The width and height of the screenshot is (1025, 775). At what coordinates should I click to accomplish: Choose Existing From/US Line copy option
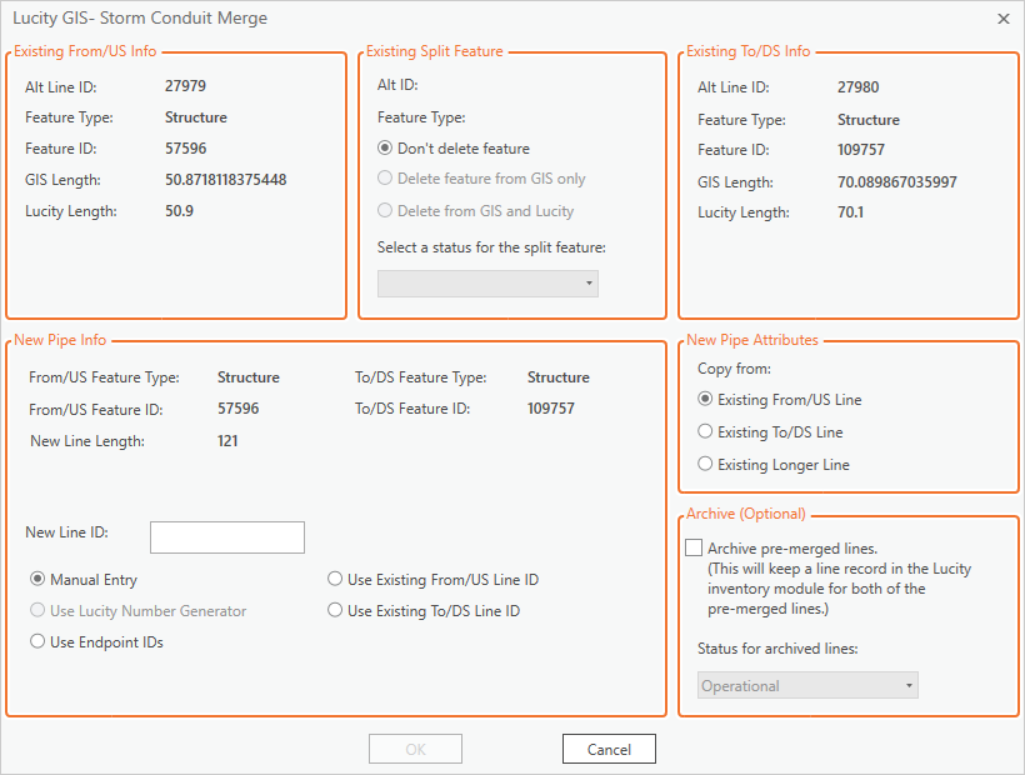coord(780,399)
